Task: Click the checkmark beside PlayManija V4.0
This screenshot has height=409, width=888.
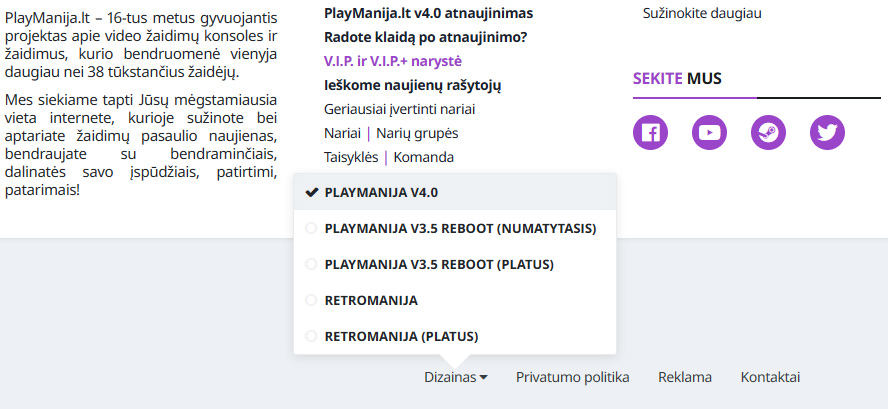Action: pyautogui.click(x=311, y=193)
